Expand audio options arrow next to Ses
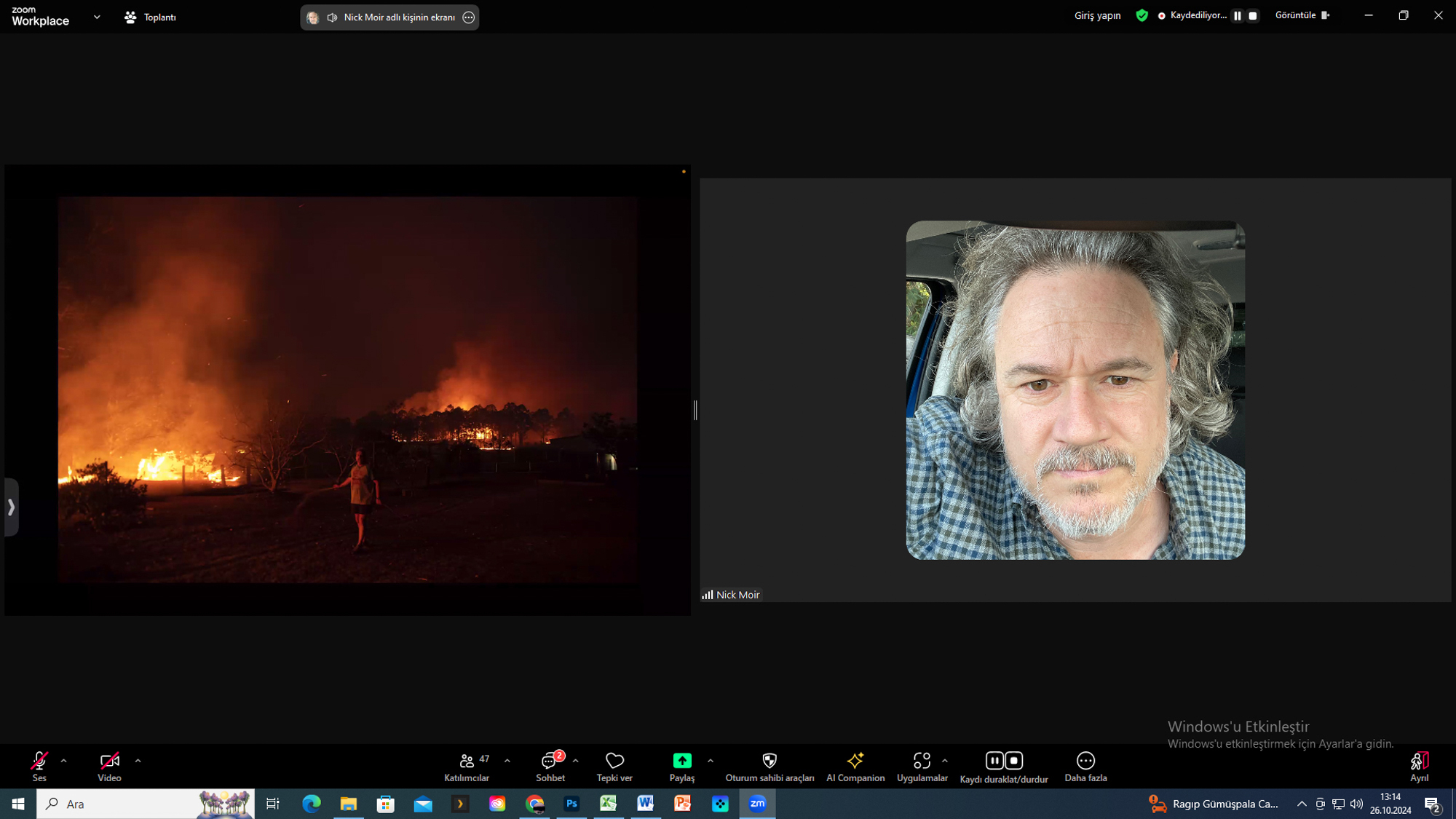 click(x=64, y=761)
